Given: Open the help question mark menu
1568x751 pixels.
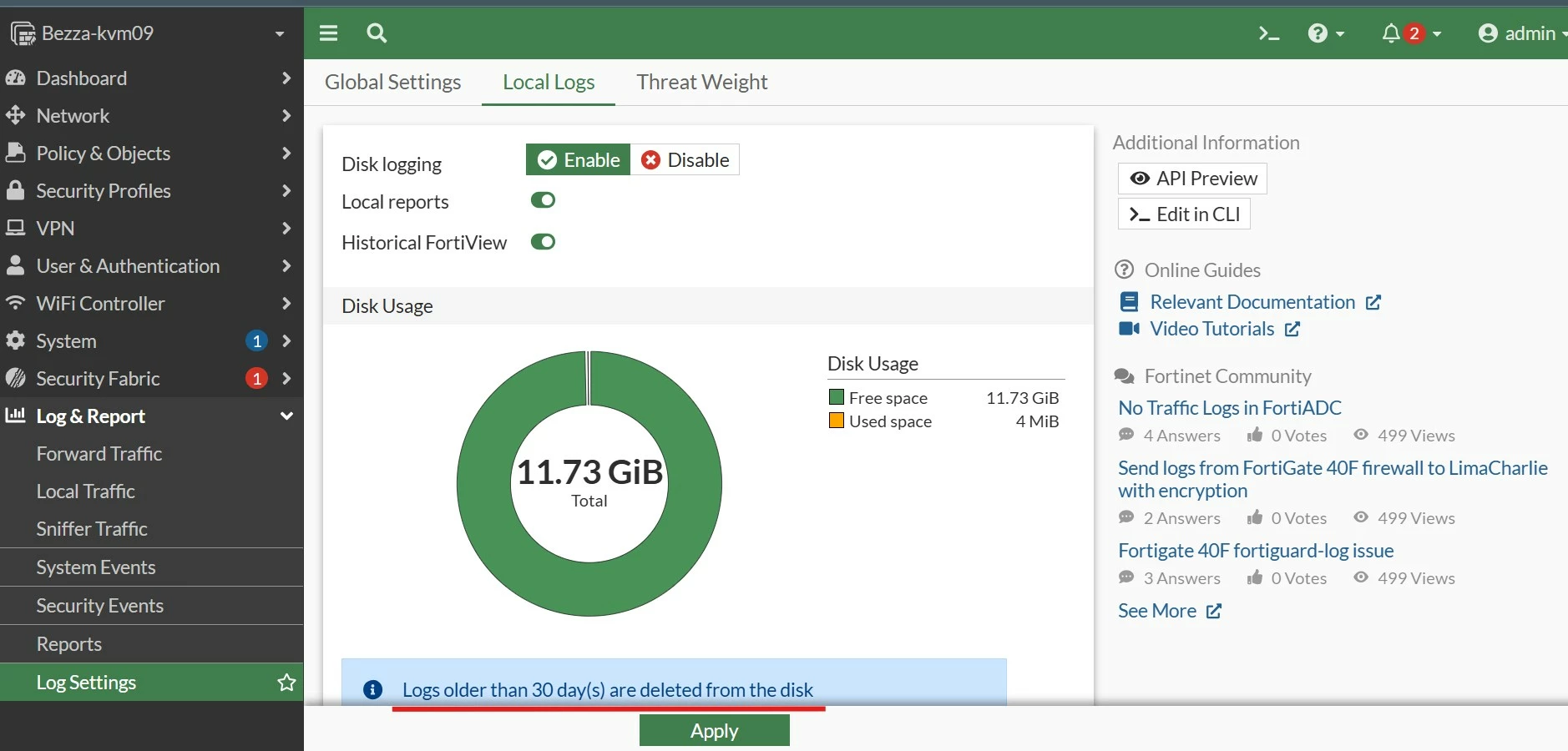Looking at the screenshot, I should (1326, 33).
